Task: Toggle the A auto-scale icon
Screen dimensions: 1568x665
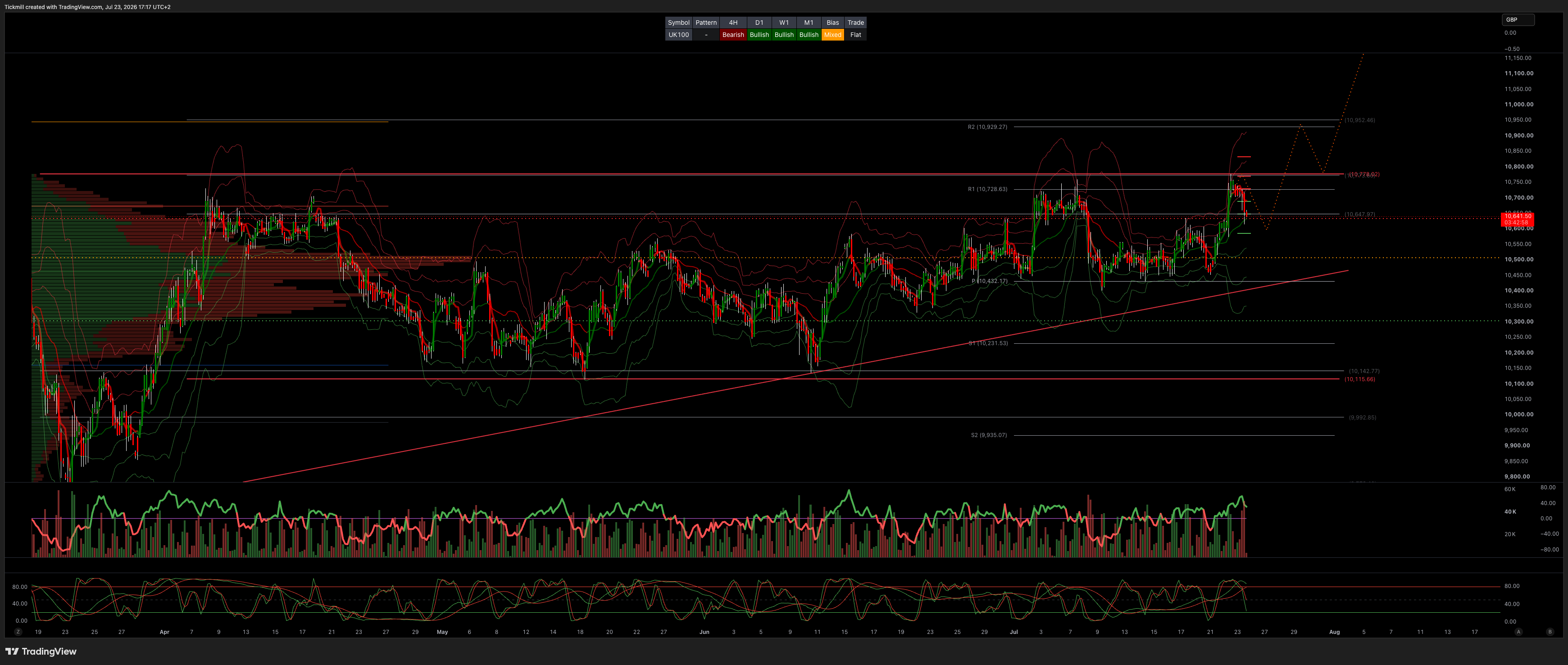Action: click(1519, 632)
